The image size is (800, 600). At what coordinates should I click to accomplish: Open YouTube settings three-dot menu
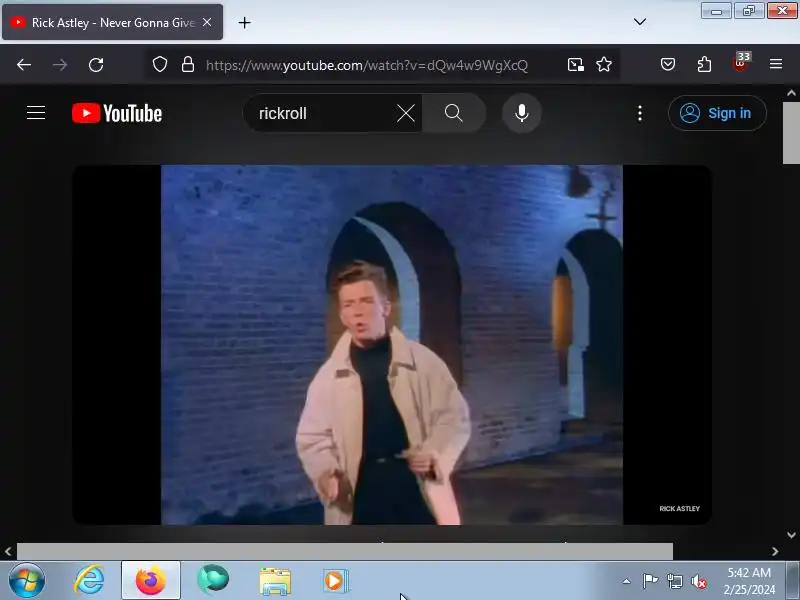640,113
